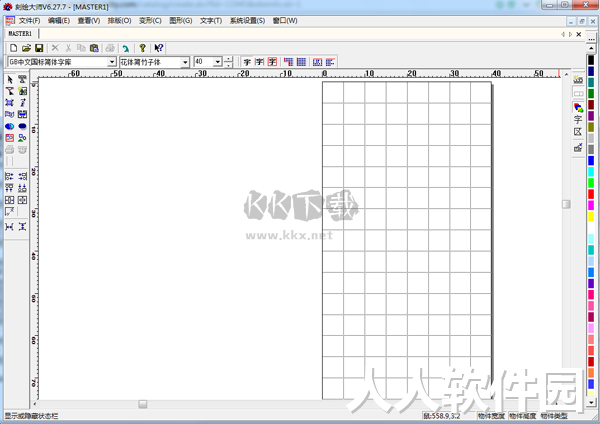This screenshot has height=424, width=600.
Task: Toggle the red-bracketed 字 text style button
Action: (x=260, y=62)
